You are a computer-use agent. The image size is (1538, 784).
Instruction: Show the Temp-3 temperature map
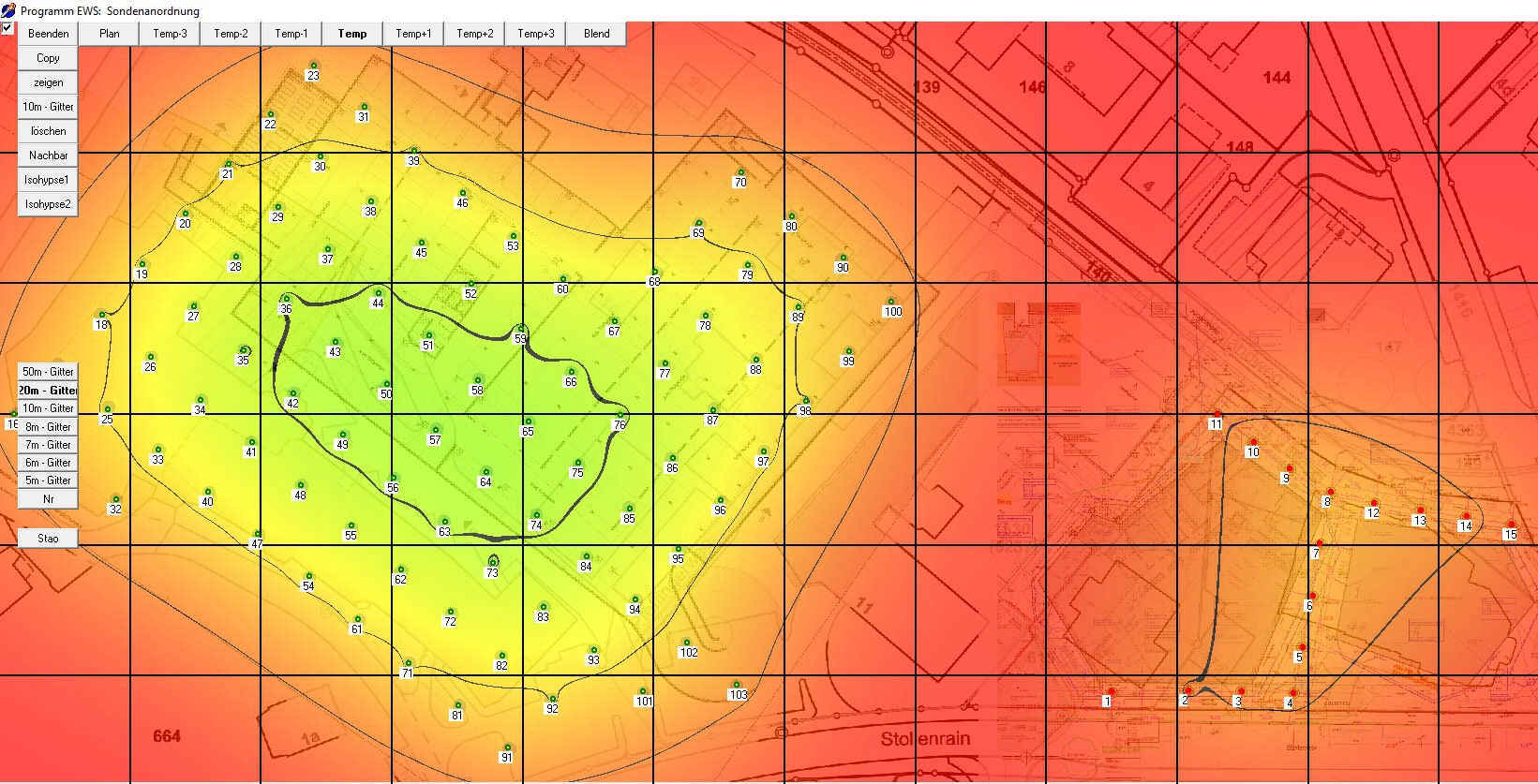coord(170,34)
